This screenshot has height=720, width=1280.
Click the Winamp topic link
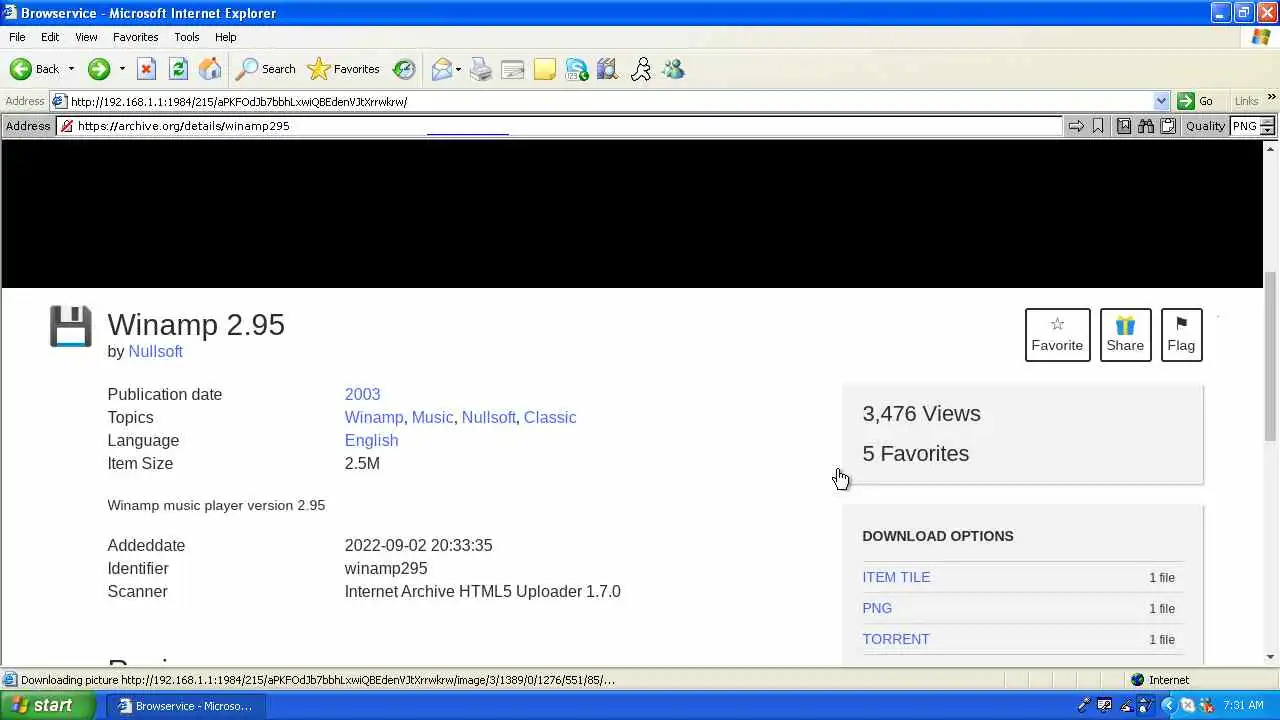point(374,417)
